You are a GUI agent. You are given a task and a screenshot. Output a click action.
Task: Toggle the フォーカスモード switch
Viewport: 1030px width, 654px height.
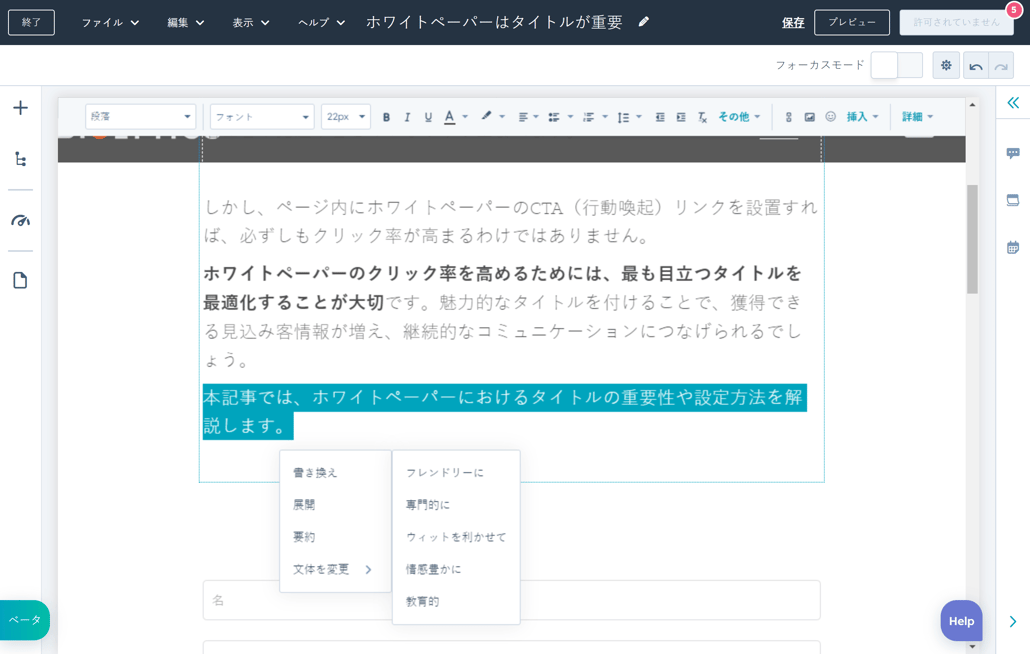pos(897,66)
